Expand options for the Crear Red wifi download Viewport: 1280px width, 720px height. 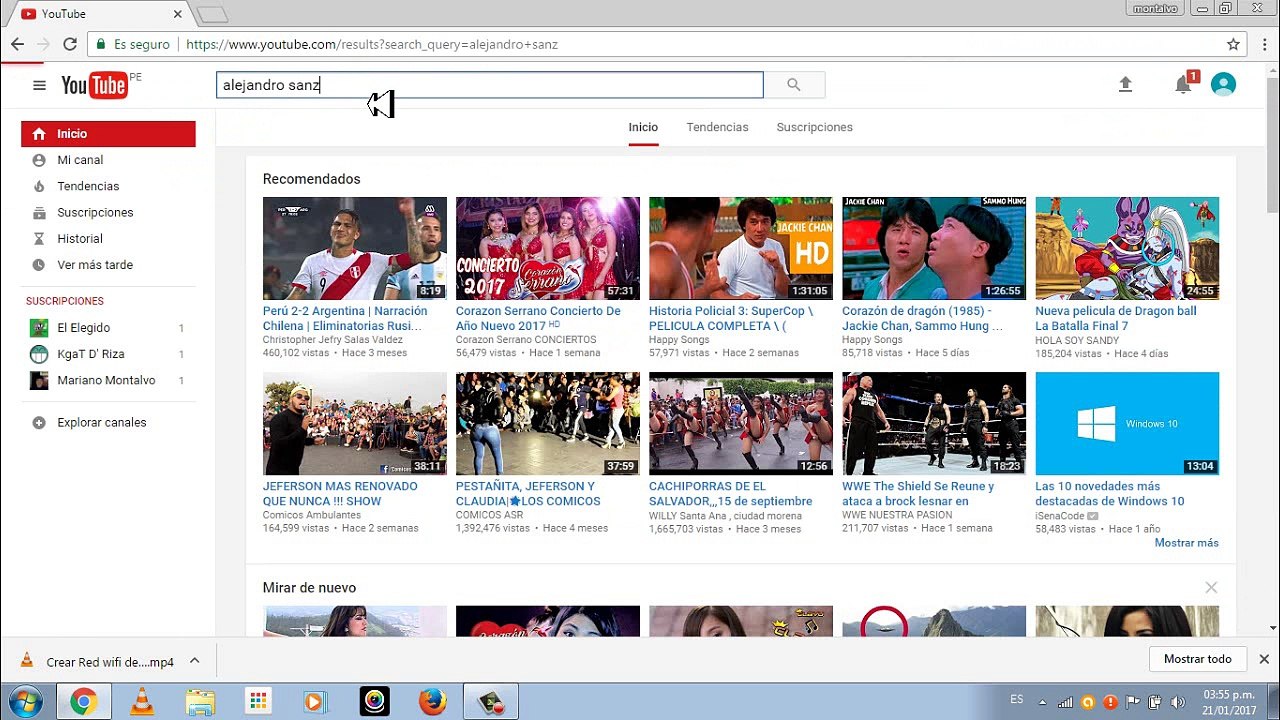pyautogui.click(x=195, y=660)
